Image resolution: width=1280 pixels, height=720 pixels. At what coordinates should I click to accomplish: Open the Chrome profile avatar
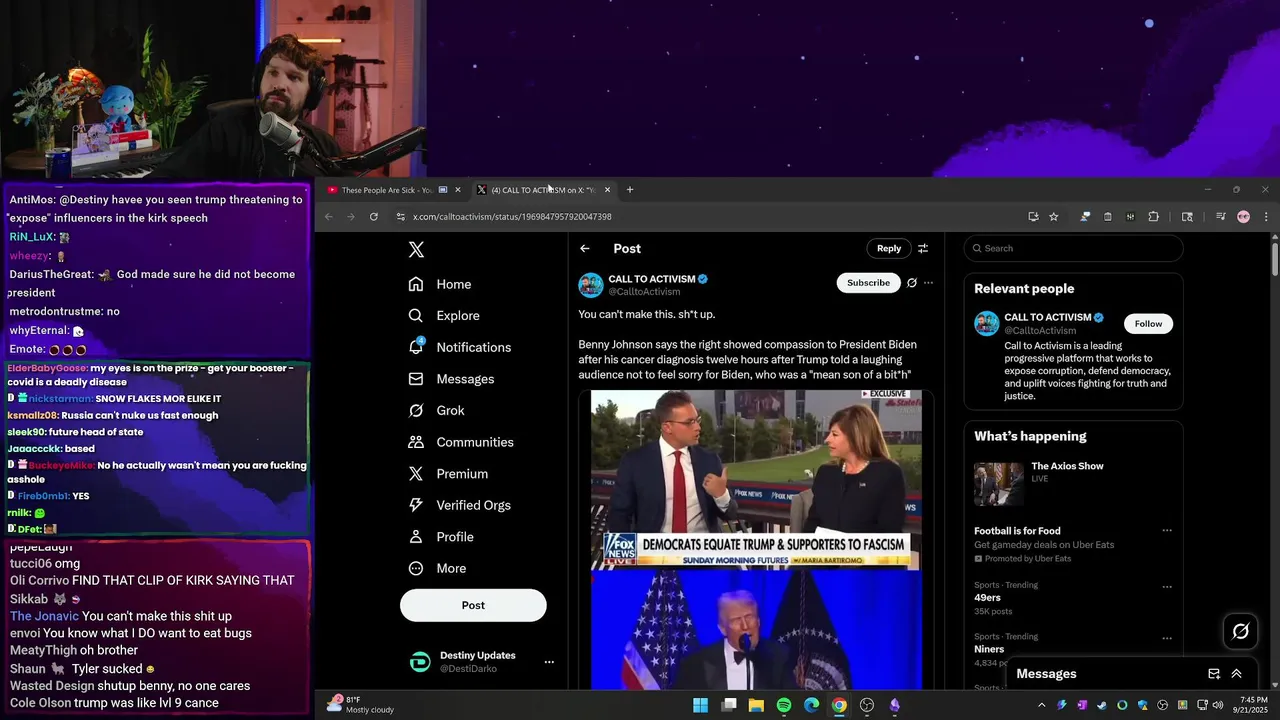1243,217
